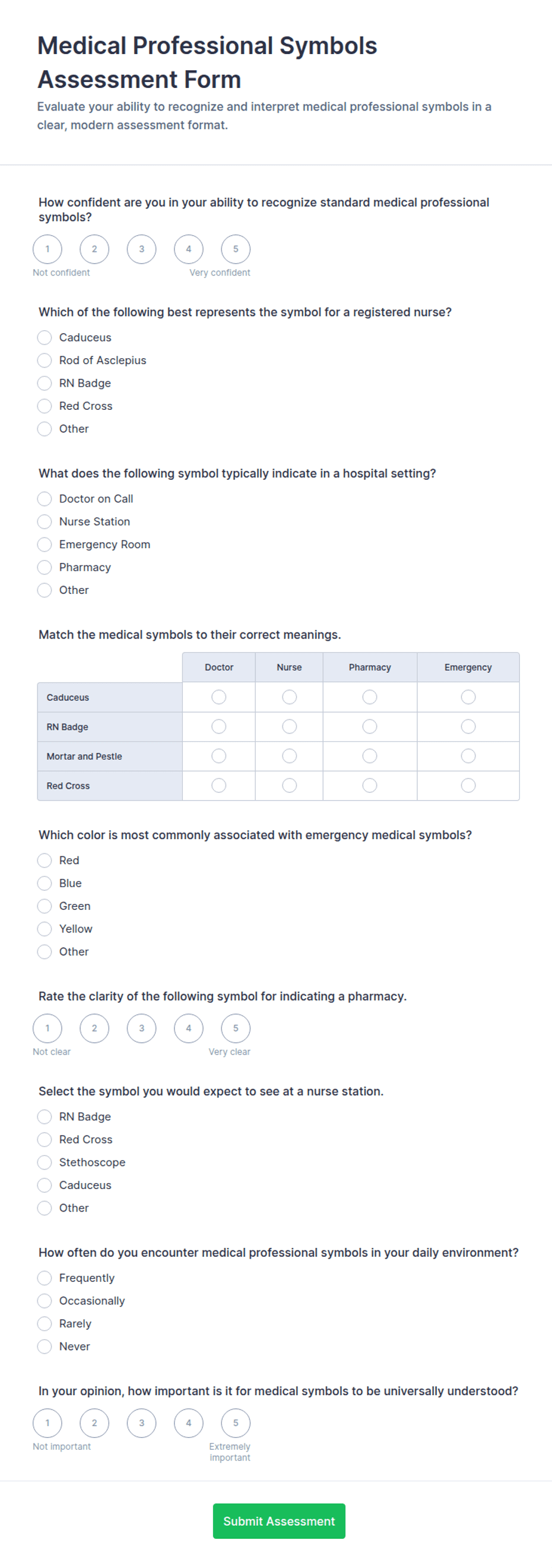The height and width of the screenshot is (1568, 552).
Task: Rate universal understanding importance as 3
Action: click(142, 1423)
